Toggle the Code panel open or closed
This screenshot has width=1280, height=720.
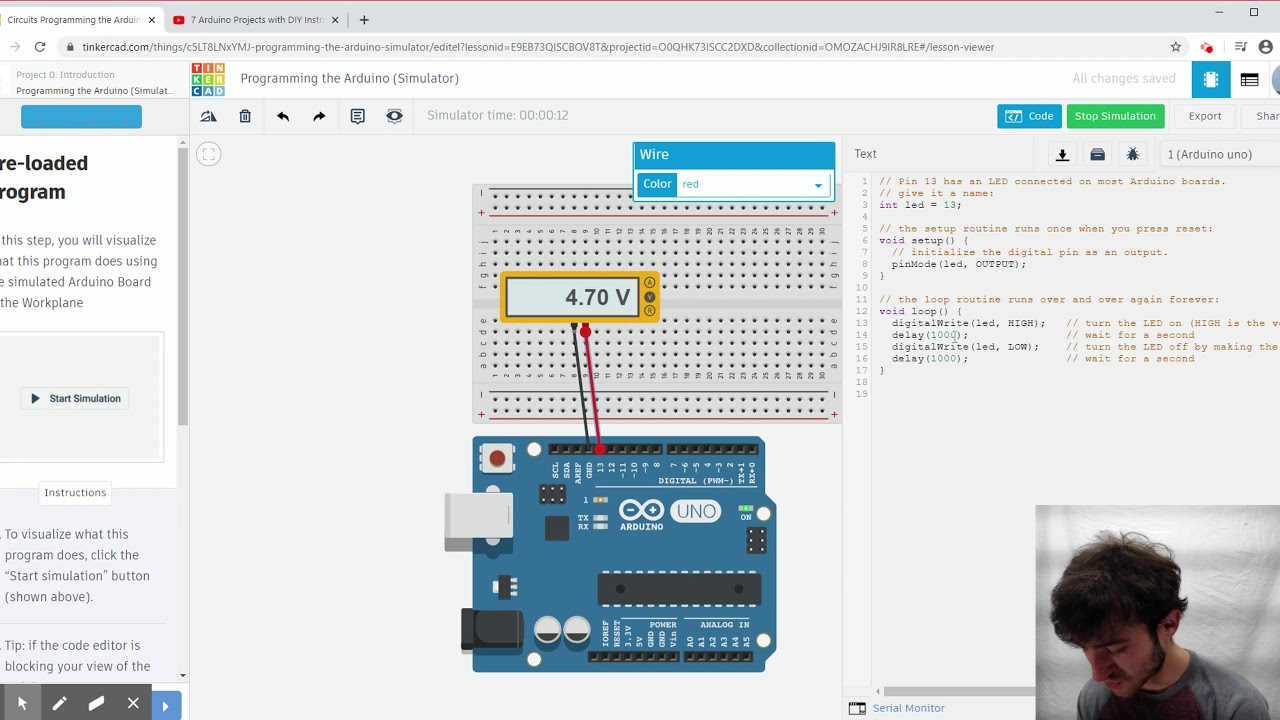pyautogui.click(x=1029, y=116)
